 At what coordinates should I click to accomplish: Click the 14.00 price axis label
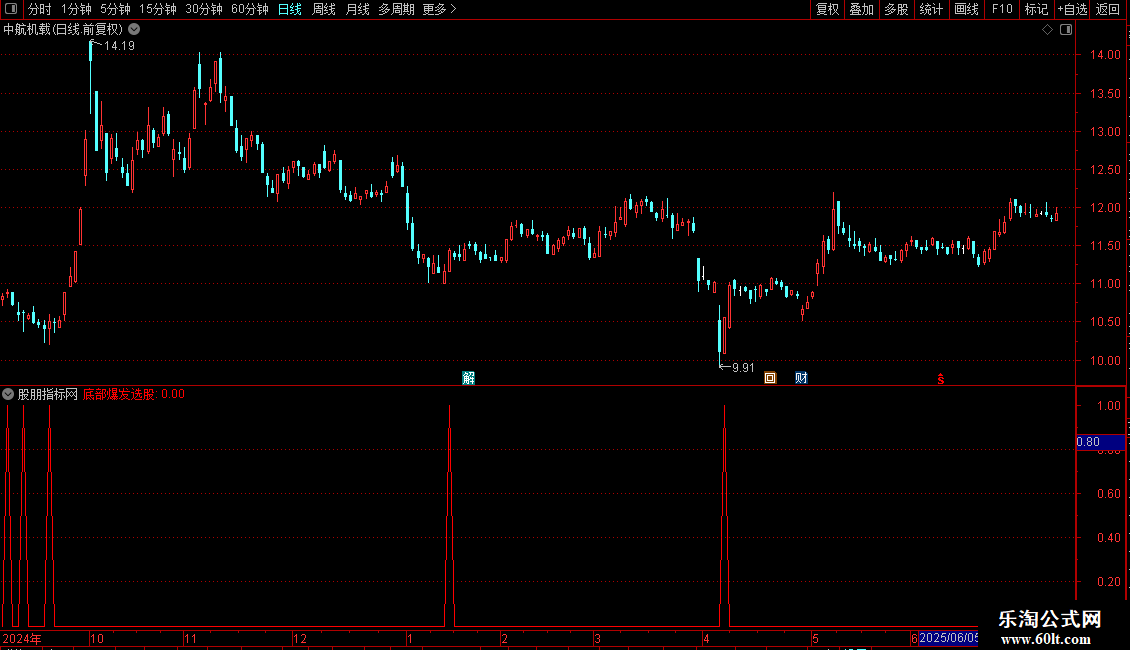[1105, 55]
